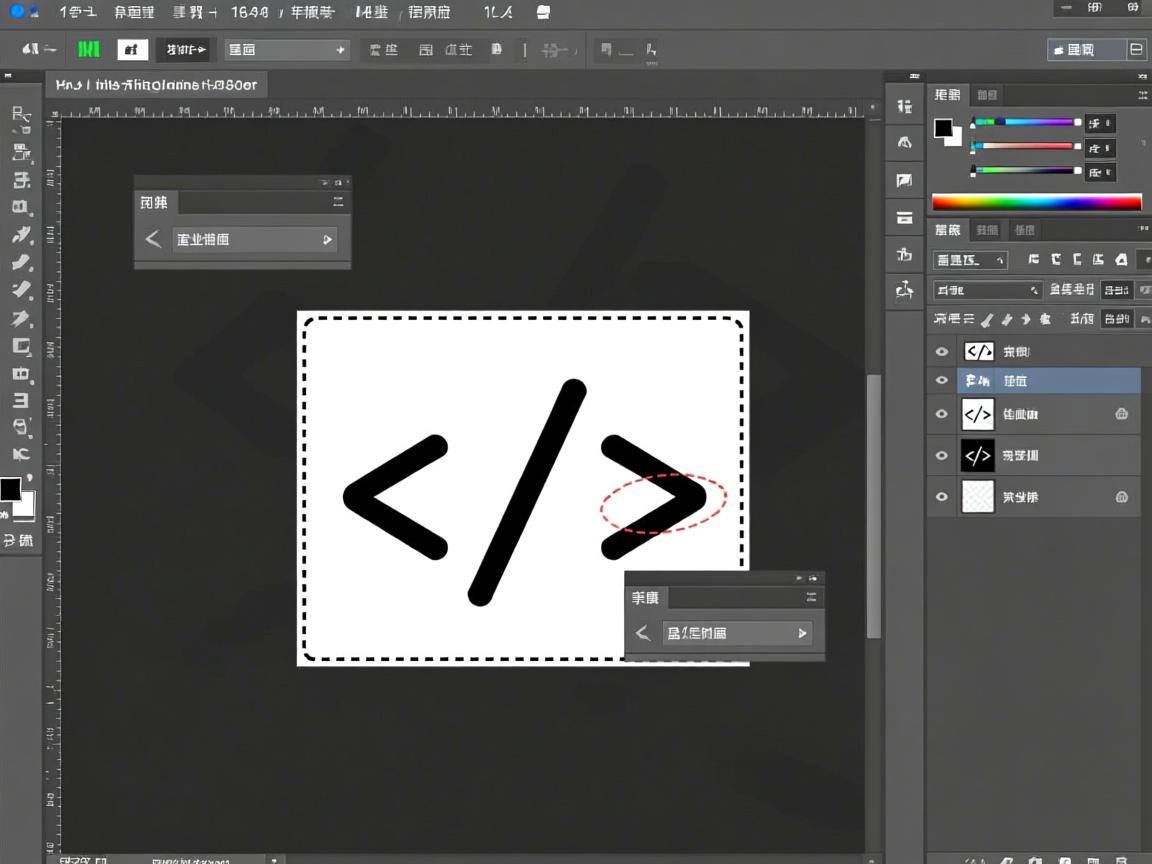Select the open document tab above the canvas
1152x864 pixels.
tap(157, 85)
